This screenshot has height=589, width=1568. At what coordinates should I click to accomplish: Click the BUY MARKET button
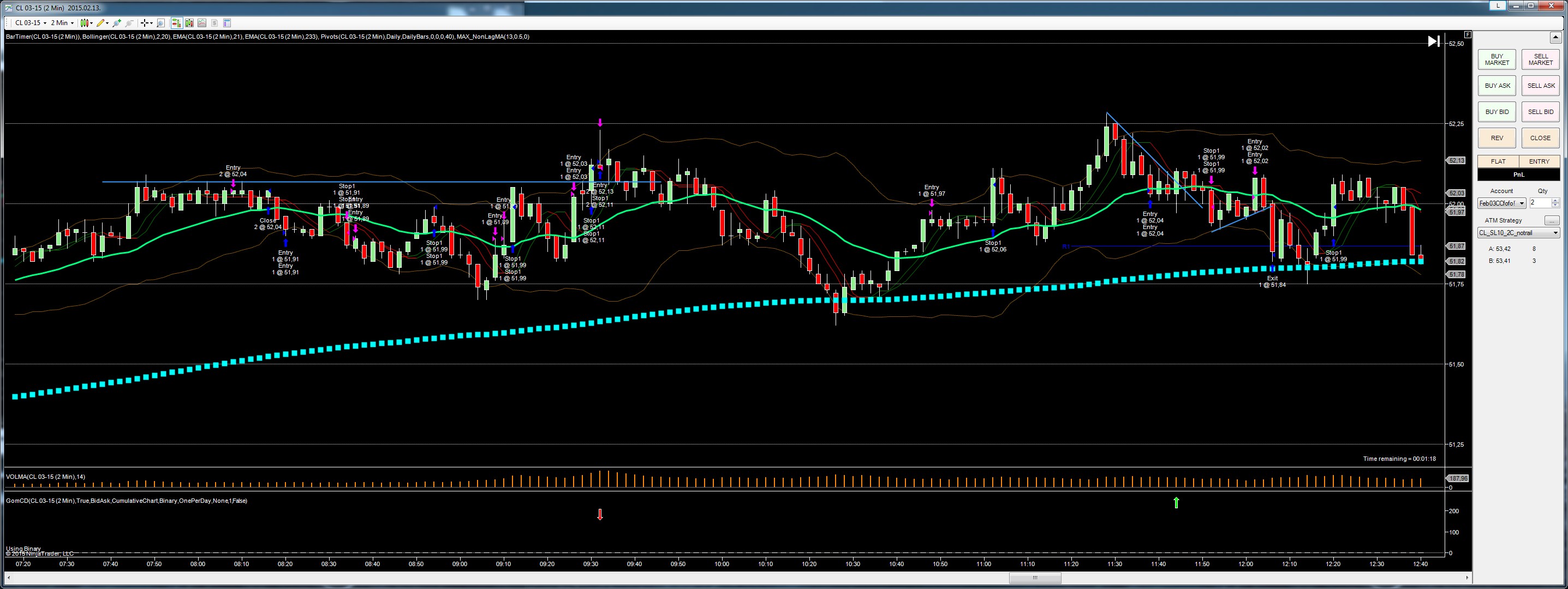(x=1497, y=59)
